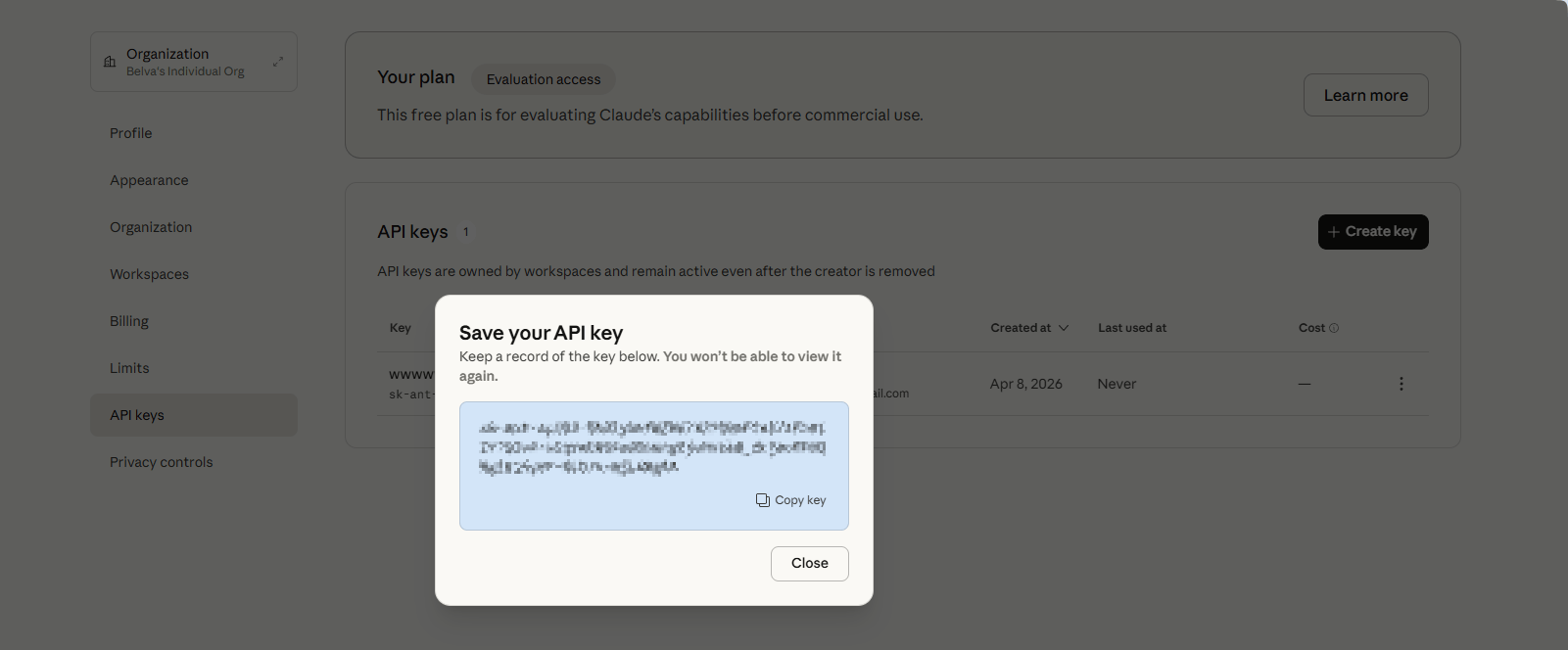Click the plus Create key button
The height and width of the screenshot is (650, 1568).
[1372, 232]
